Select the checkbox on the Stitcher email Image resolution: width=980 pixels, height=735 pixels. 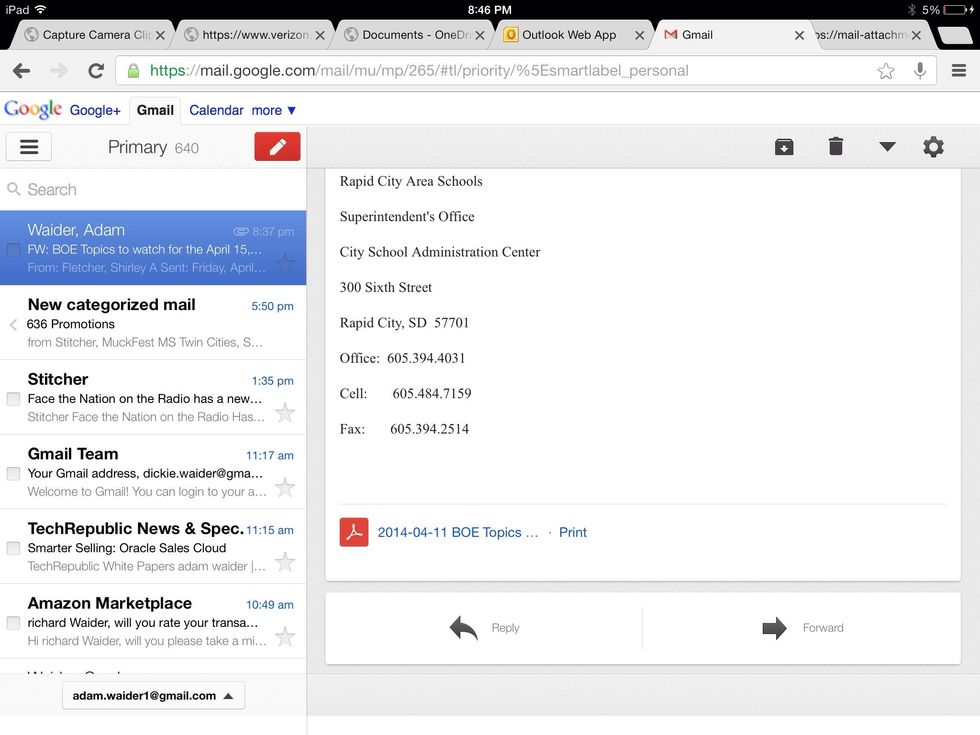click(14, 400)
